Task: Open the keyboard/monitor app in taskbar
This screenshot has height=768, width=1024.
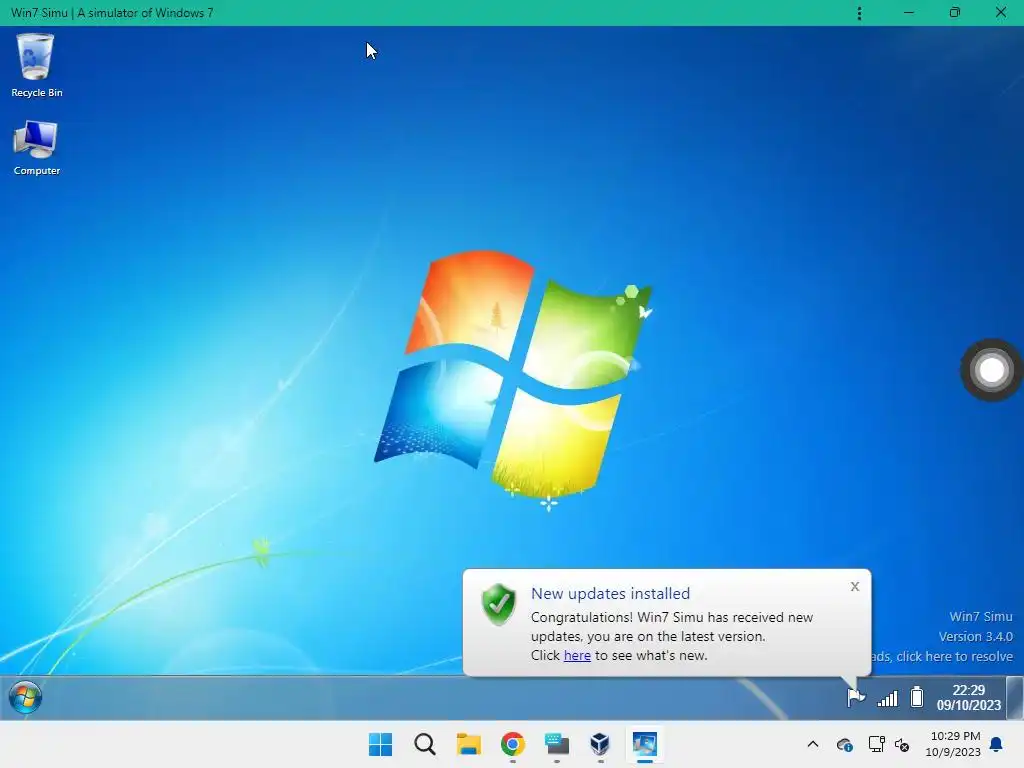Action: coord(556,744)
